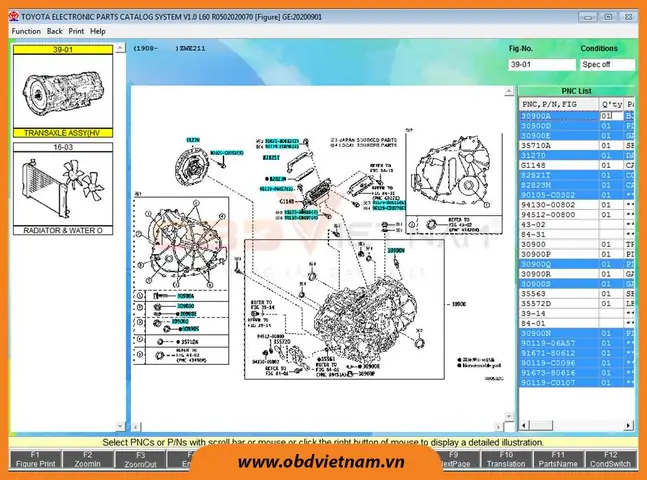
Task: Click the F2 ZoomIn button
Action: (x=87, y=459)
